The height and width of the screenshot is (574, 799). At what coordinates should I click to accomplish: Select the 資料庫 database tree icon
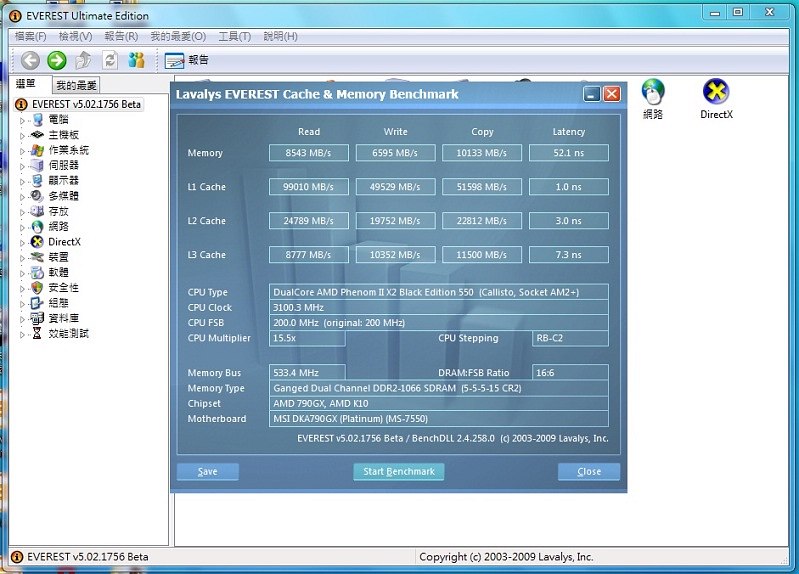pyautogui.click(x=37, y=319)
